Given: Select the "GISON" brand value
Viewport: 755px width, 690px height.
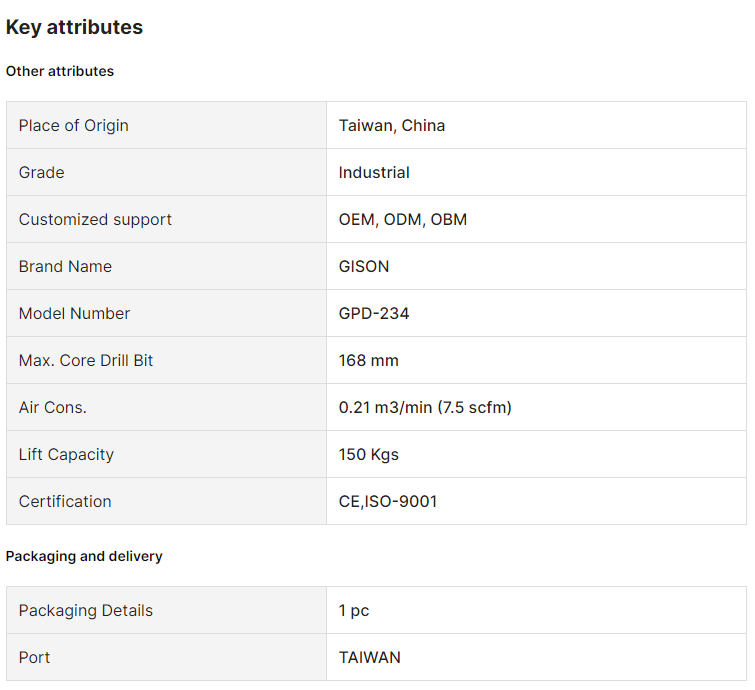Looking at the screenshot, I should (x=364, y=266).
